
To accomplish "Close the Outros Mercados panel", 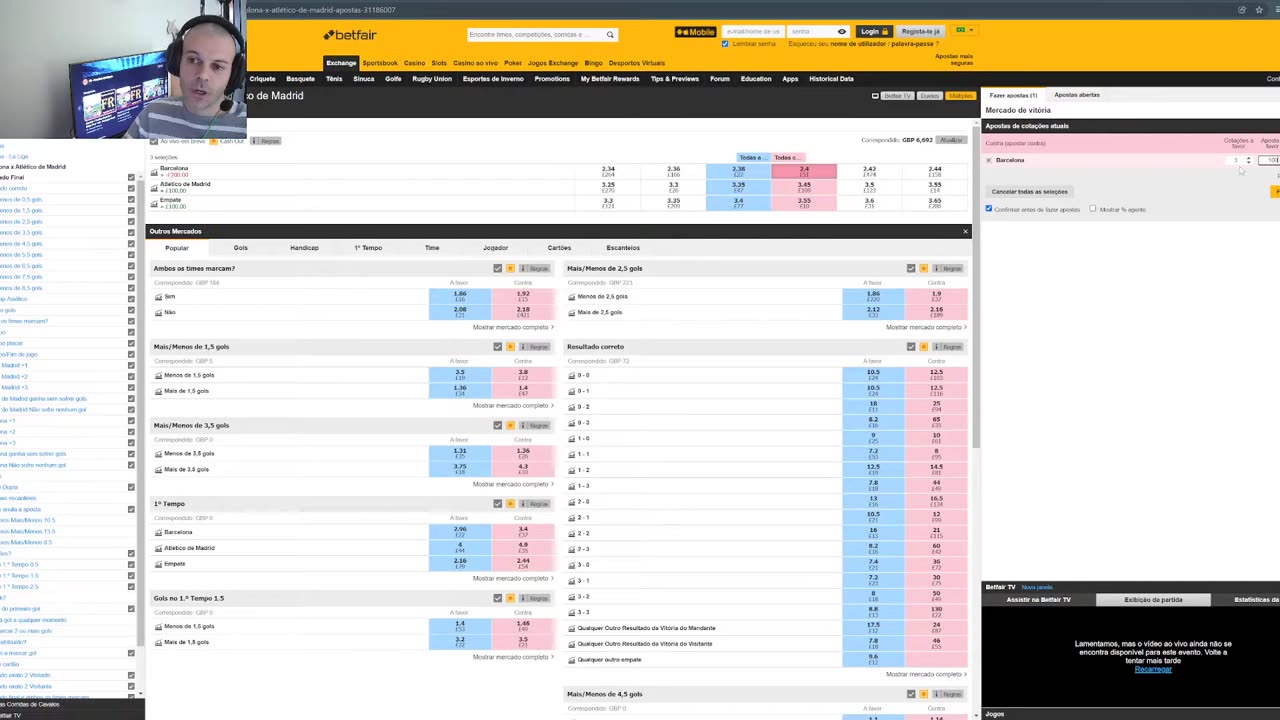I will click(x=965, y=231).
